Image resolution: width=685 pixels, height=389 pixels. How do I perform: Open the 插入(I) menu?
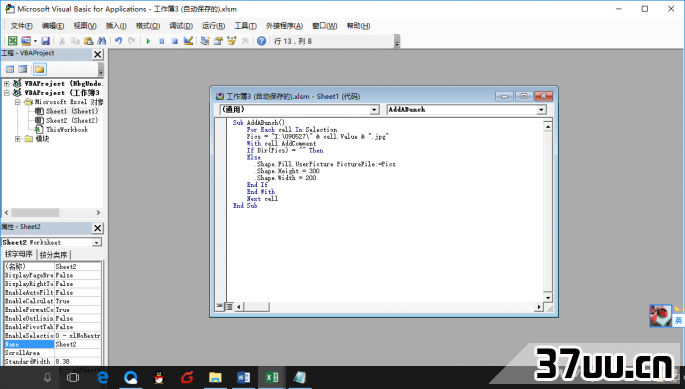(116, 26)
